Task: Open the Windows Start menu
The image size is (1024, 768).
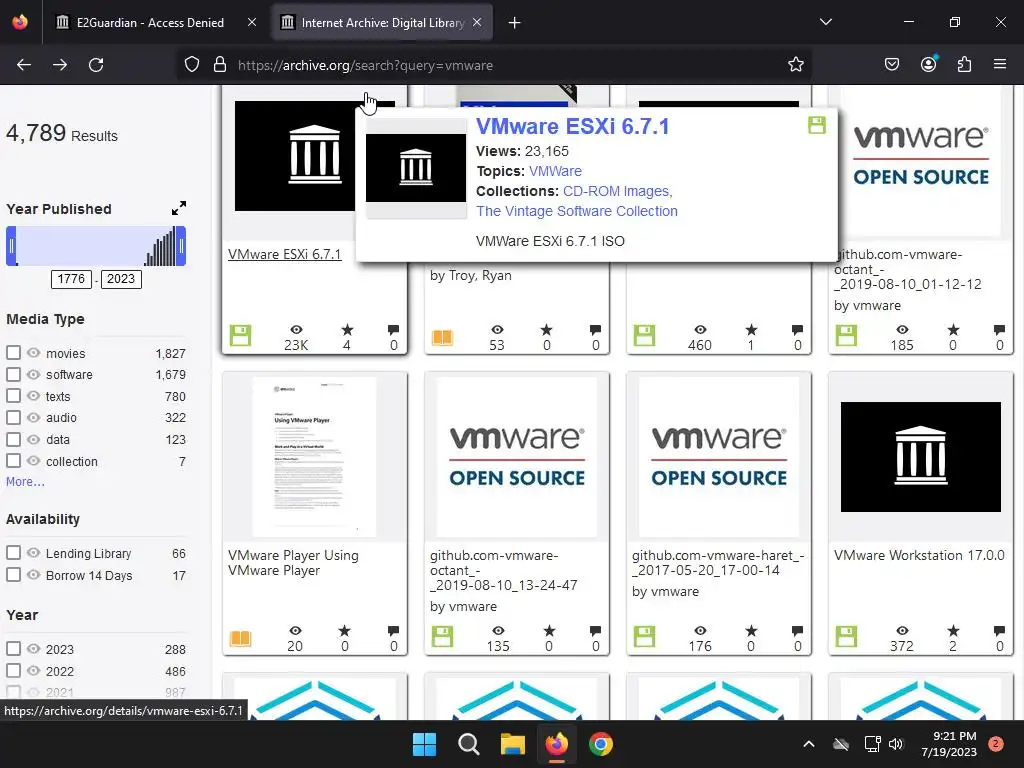Action: [424, 744]
